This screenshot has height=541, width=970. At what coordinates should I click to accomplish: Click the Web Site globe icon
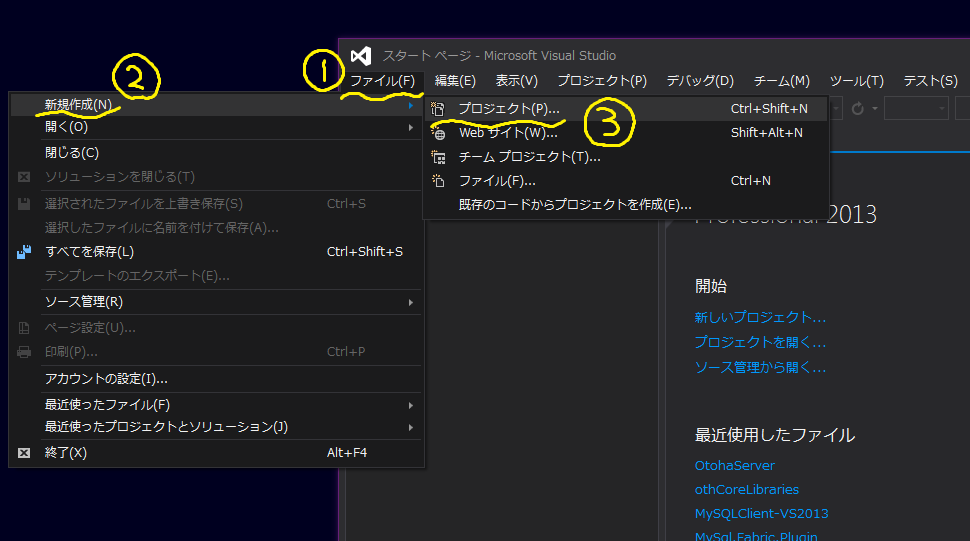[438, 133]
